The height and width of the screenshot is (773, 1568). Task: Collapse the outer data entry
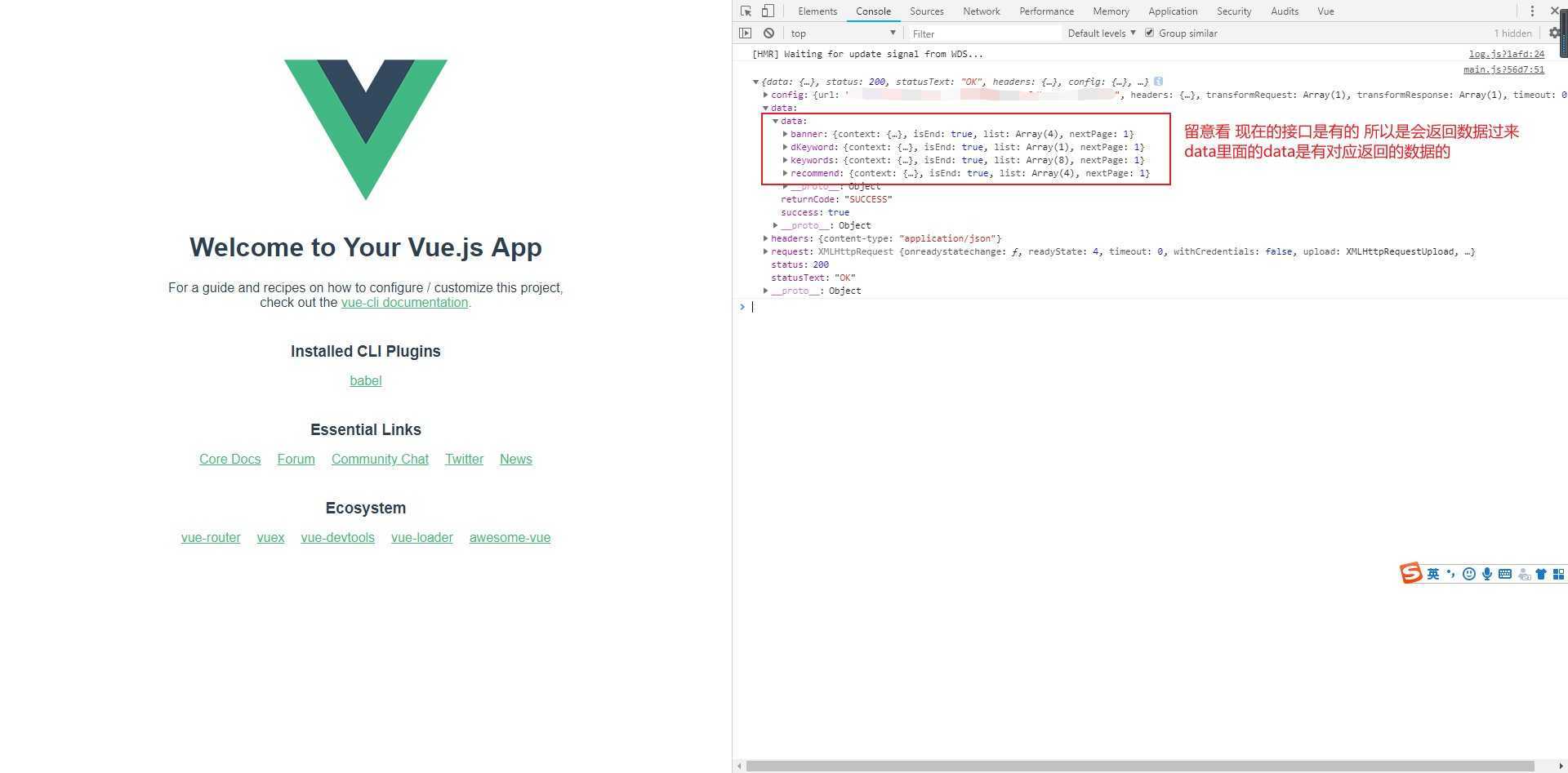(765, 108)
